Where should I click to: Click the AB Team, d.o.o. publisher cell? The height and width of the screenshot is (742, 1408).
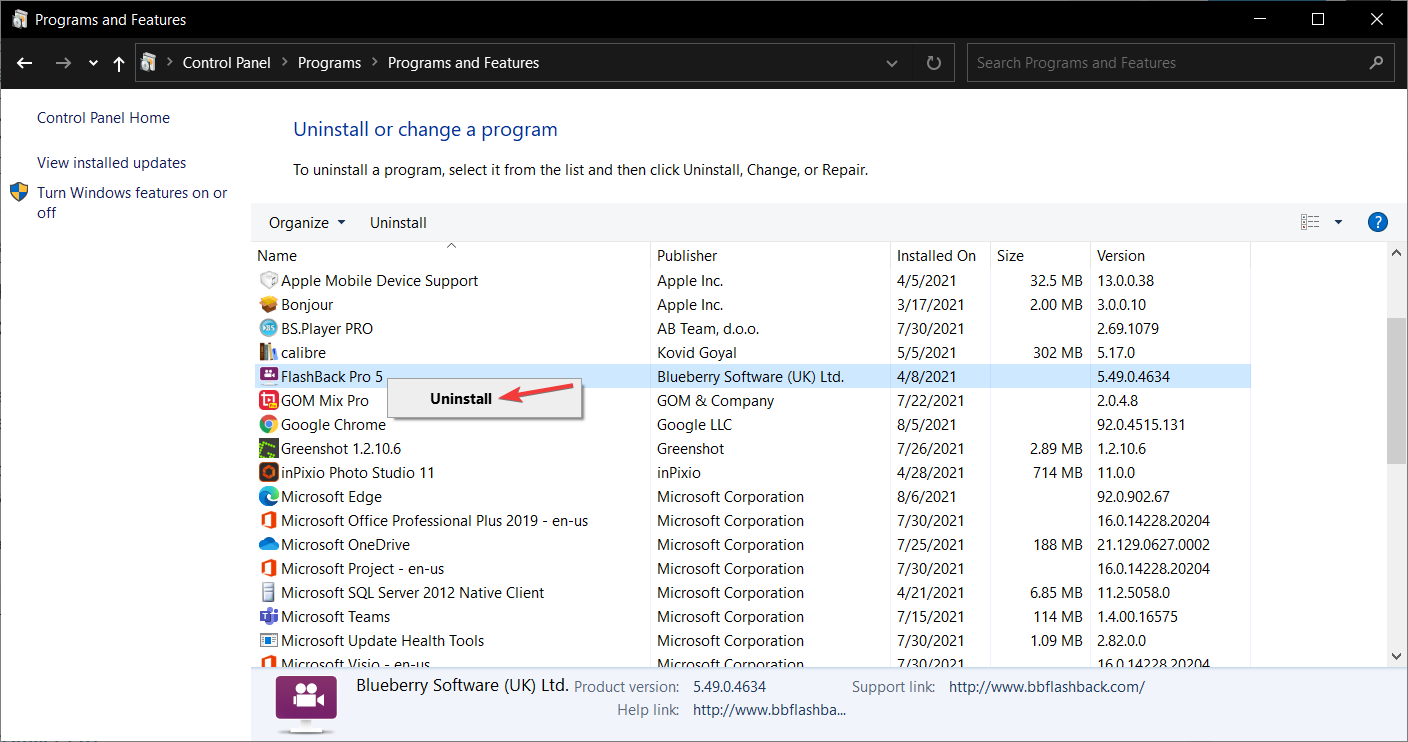(708, 329)
